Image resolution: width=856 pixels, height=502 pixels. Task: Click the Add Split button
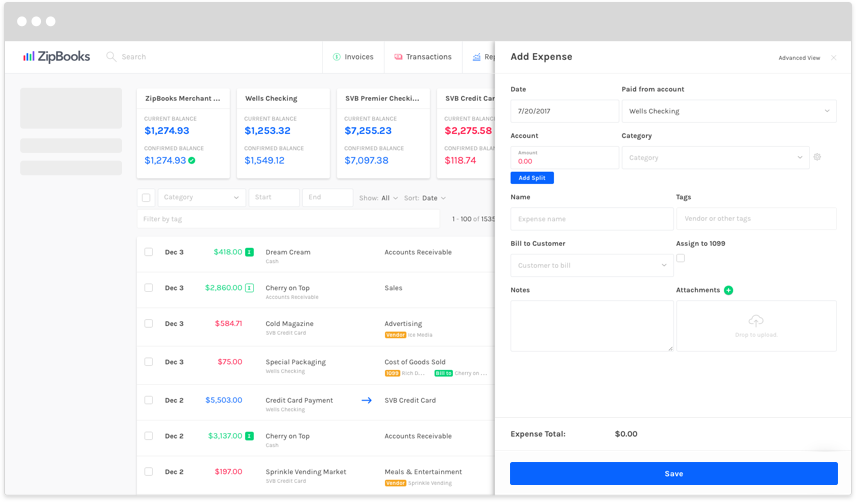pyautogui.click(x=532, y=178)
